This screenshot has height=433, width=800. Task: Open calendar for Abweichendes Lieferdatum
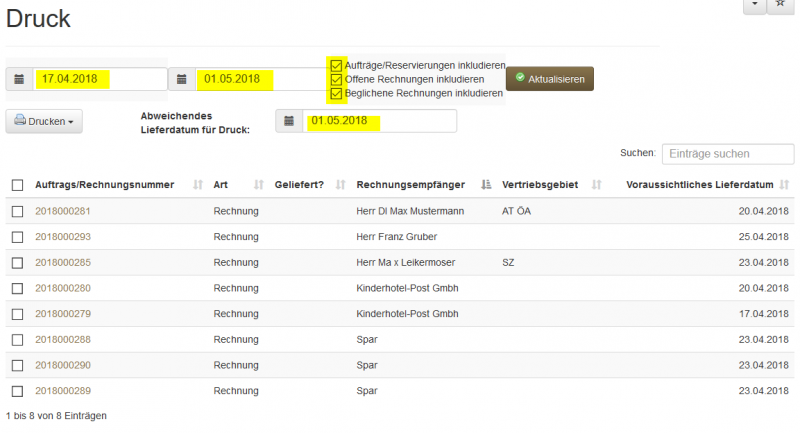point(289,121)
